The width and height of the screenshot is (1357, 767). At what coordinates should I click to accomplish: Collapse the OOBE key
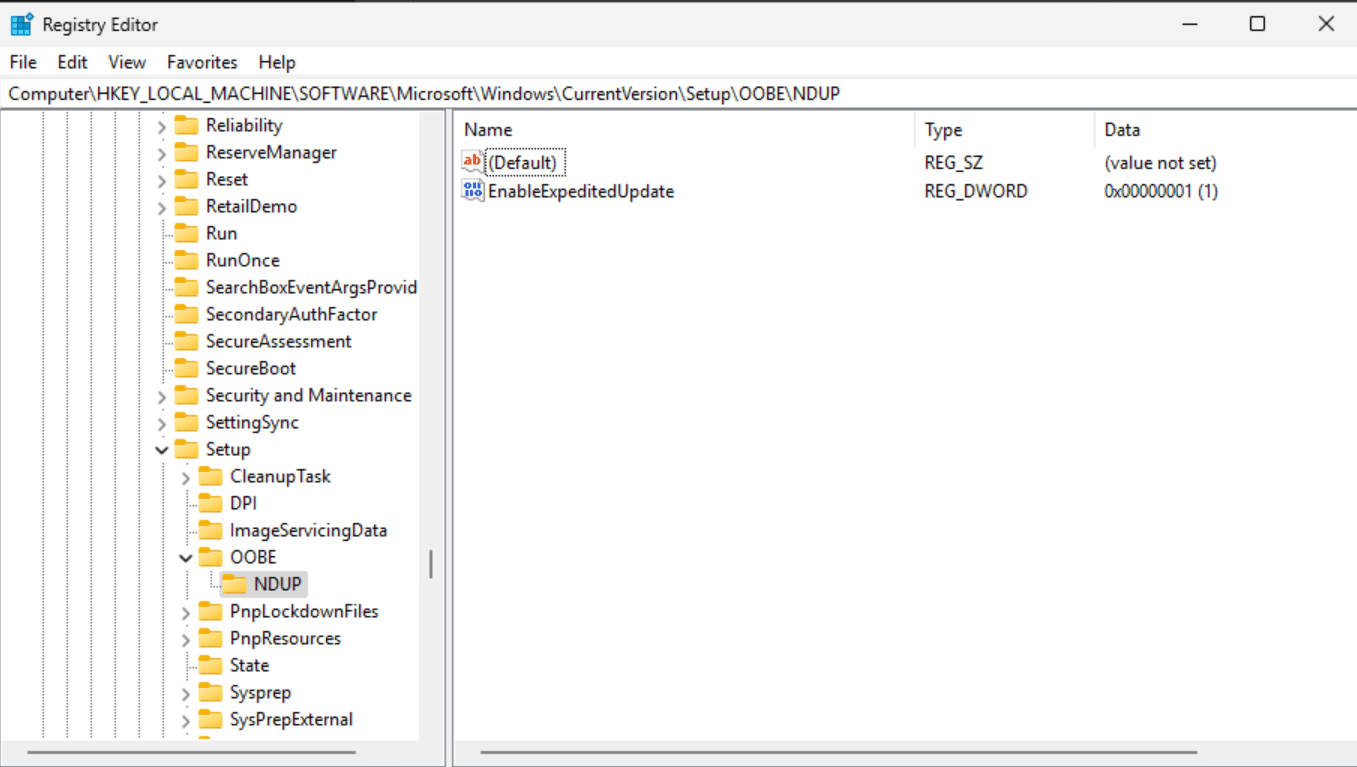click(x=184, y=557)
